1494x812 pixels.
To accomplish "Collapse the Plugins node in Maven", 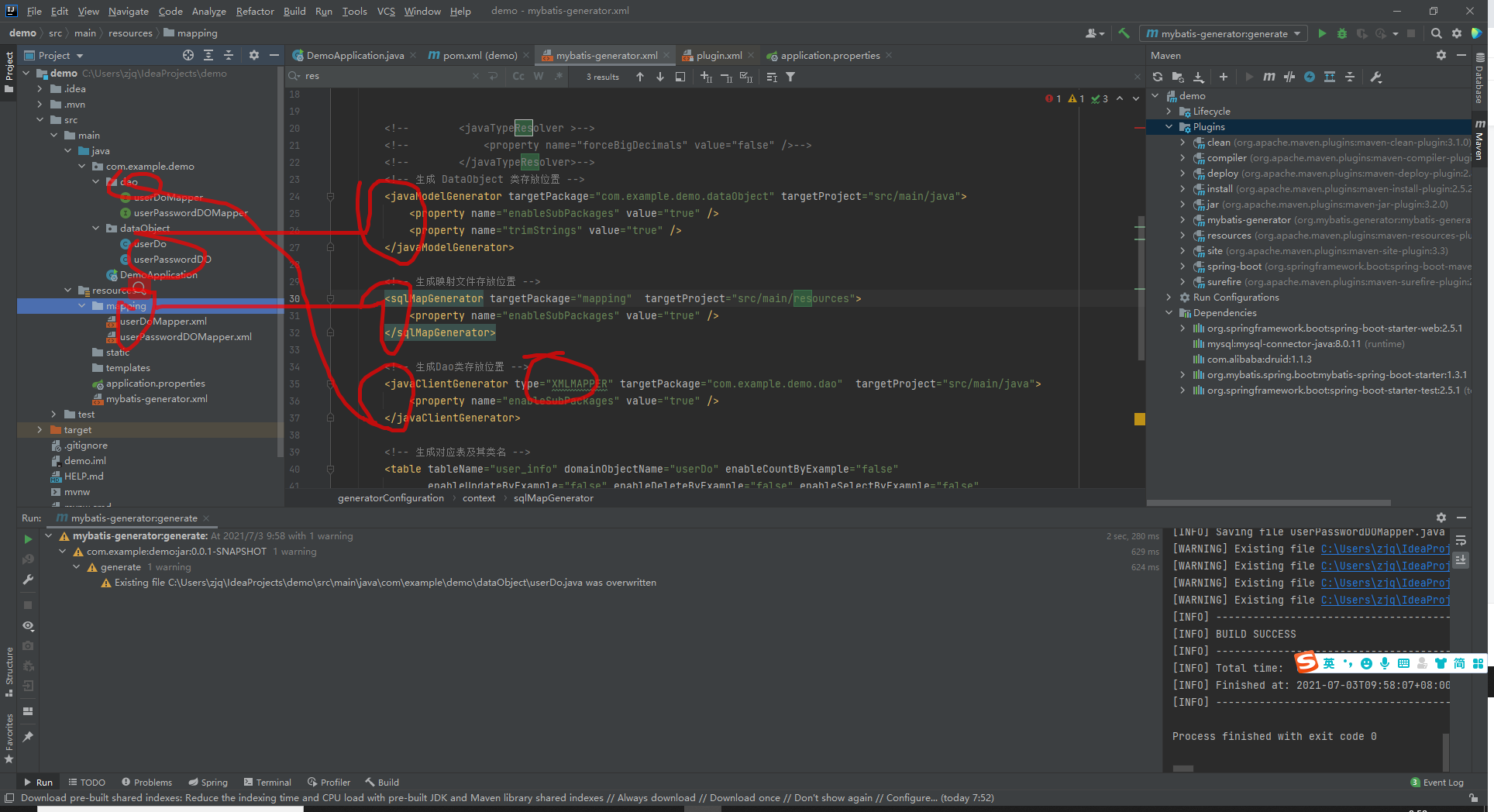I will click(x=1169, y=126).
